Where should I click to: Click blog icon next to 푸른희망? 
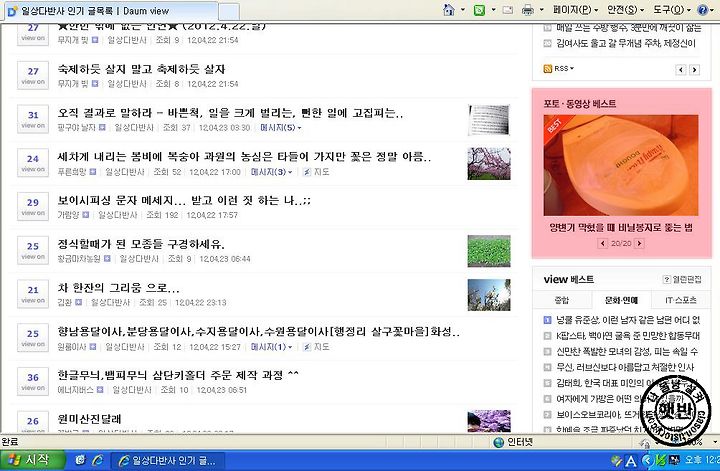93,171
